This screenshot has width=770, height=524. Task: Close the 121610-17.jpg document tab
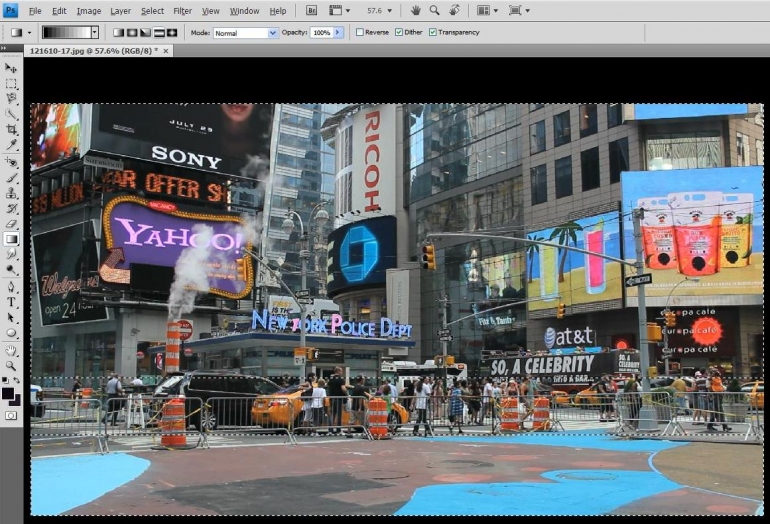pyautogui.click(x=166, y=51)
